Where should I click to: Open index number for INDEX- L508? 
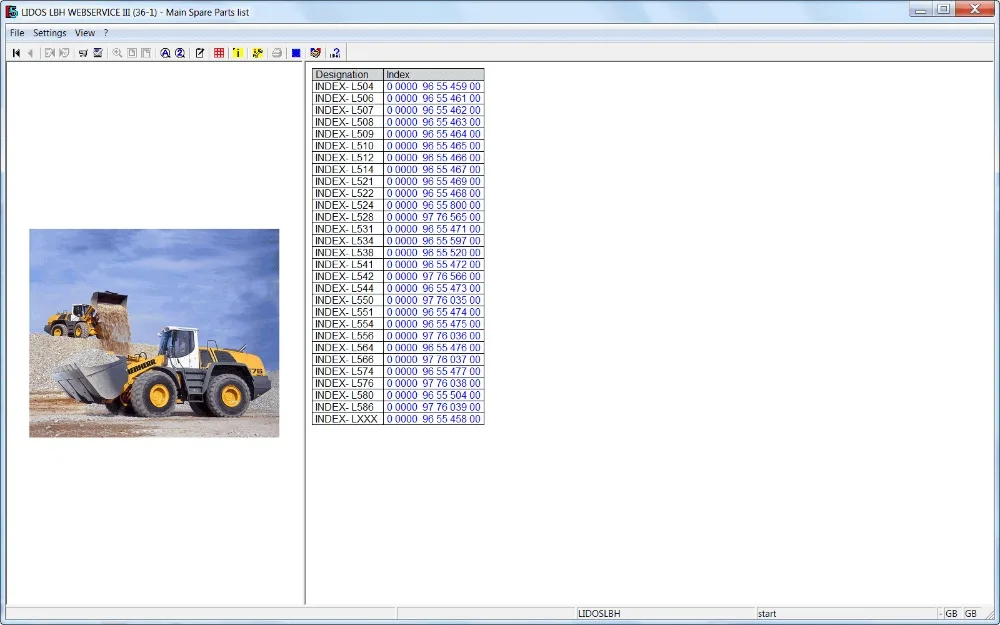click(434, 122)
